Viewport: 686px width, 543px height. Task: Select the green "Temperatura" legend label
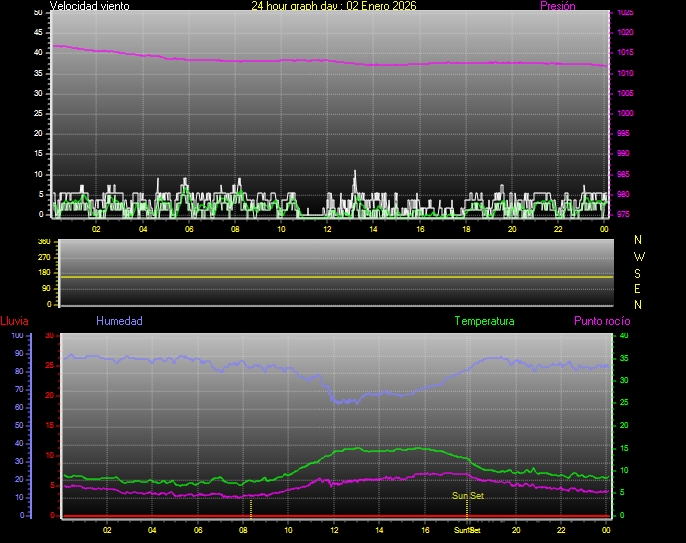pos(484,321)
